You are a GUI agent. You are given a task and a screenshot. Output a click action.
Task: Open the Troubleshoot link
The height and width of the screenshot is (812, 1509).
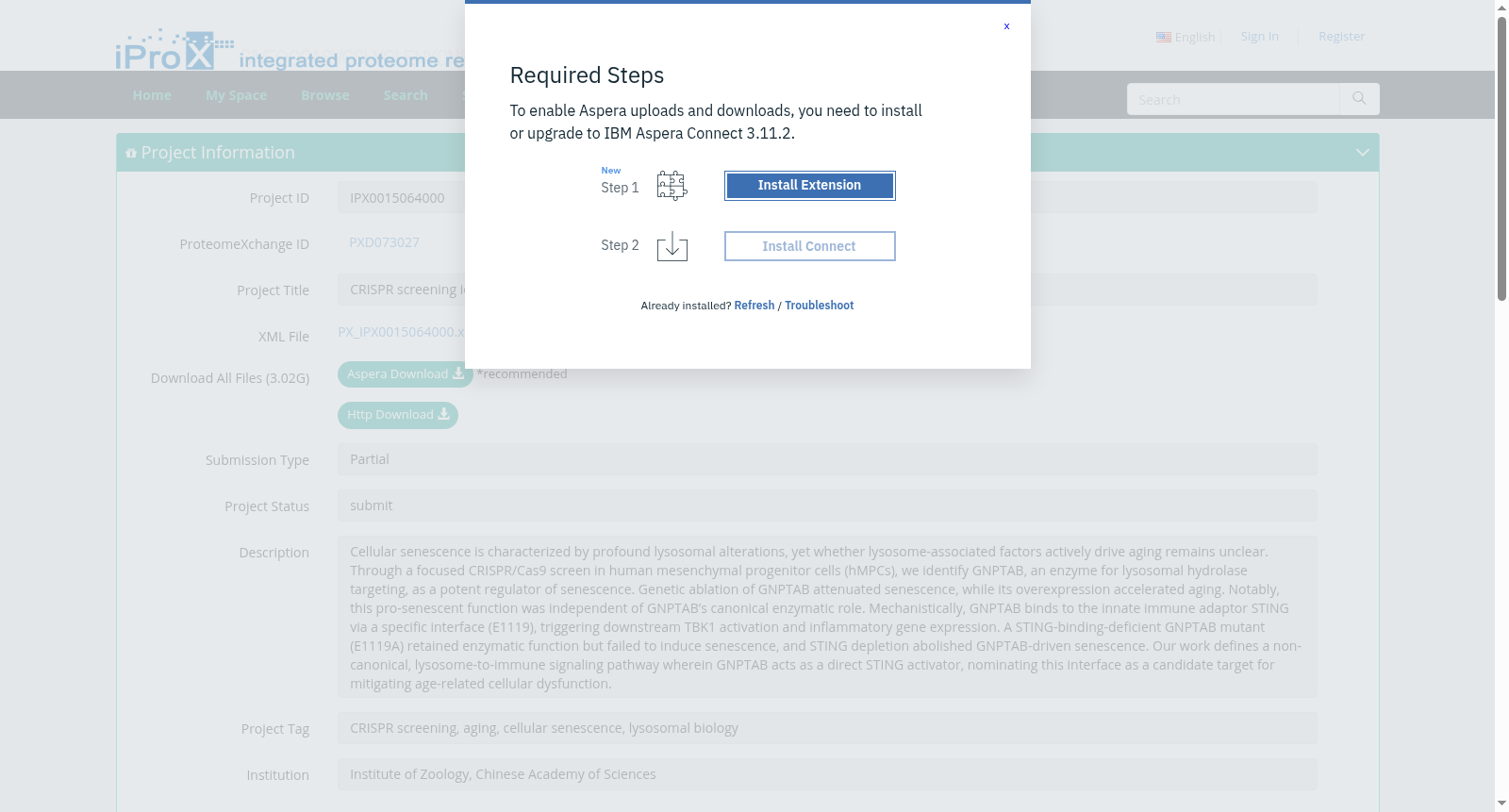pyautogui.click(x=819, y=306)
